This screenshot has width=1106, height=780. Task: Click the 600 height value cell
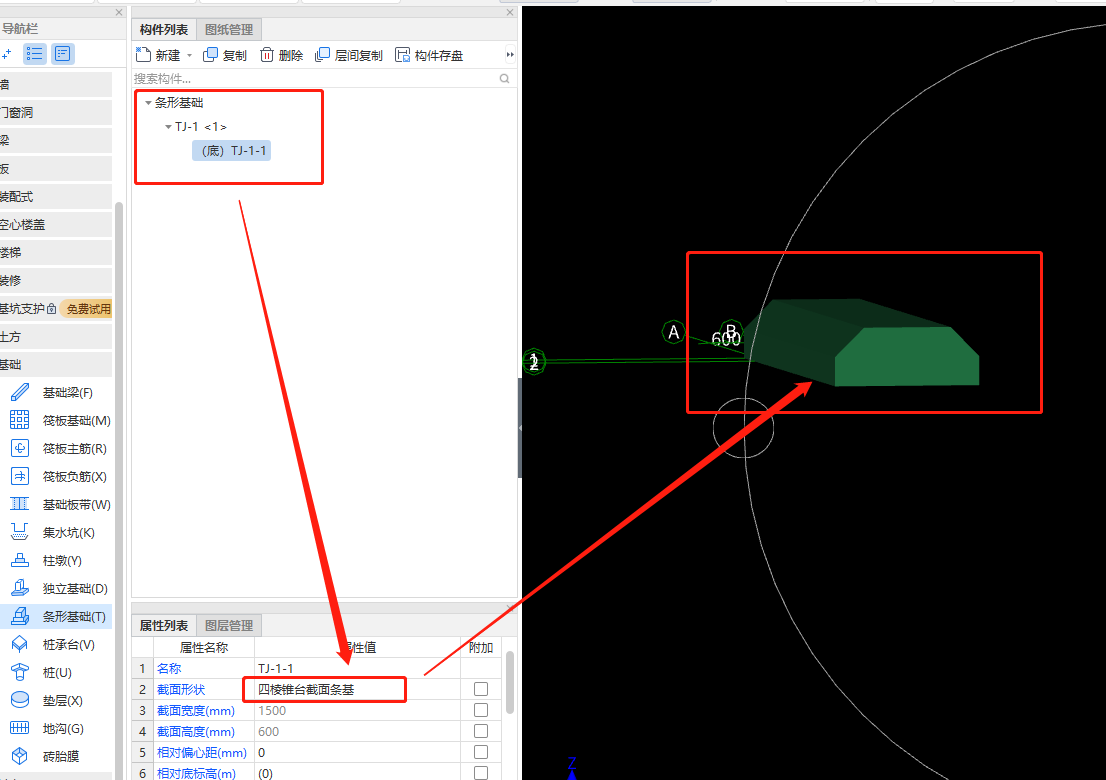(357, 731)
